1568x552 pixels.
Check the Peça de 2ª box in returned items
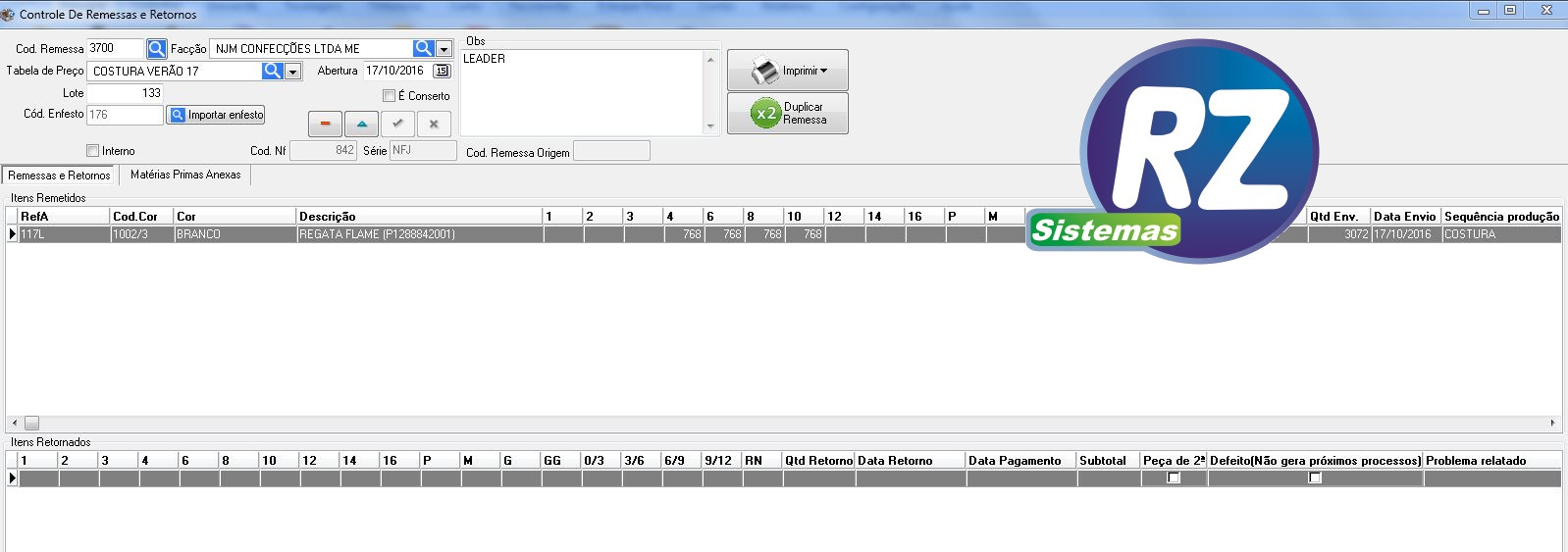[x=1174, y=478]
